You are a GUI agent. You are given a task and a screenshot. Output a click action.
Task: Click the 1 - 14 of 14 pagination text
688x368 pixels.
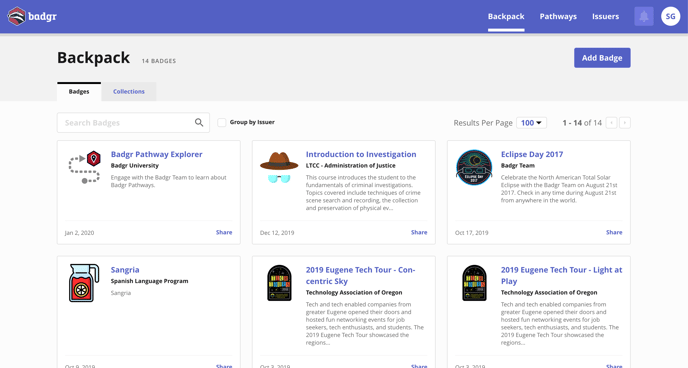pos(582,123)
